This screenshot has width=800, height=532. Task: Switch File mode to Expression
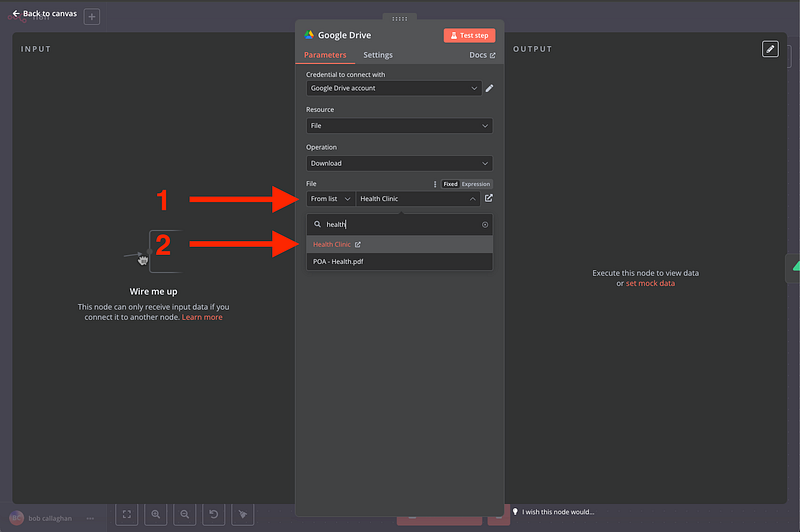pyautogui.click(x=476, y=184)
